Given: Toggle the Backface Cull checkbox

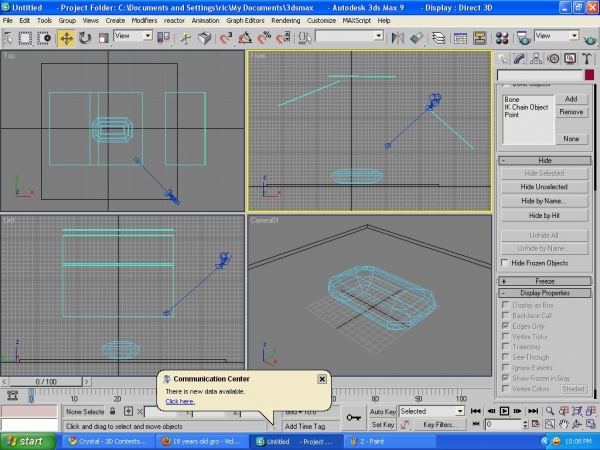Looking at the screenshot, I should click(505, 315).
